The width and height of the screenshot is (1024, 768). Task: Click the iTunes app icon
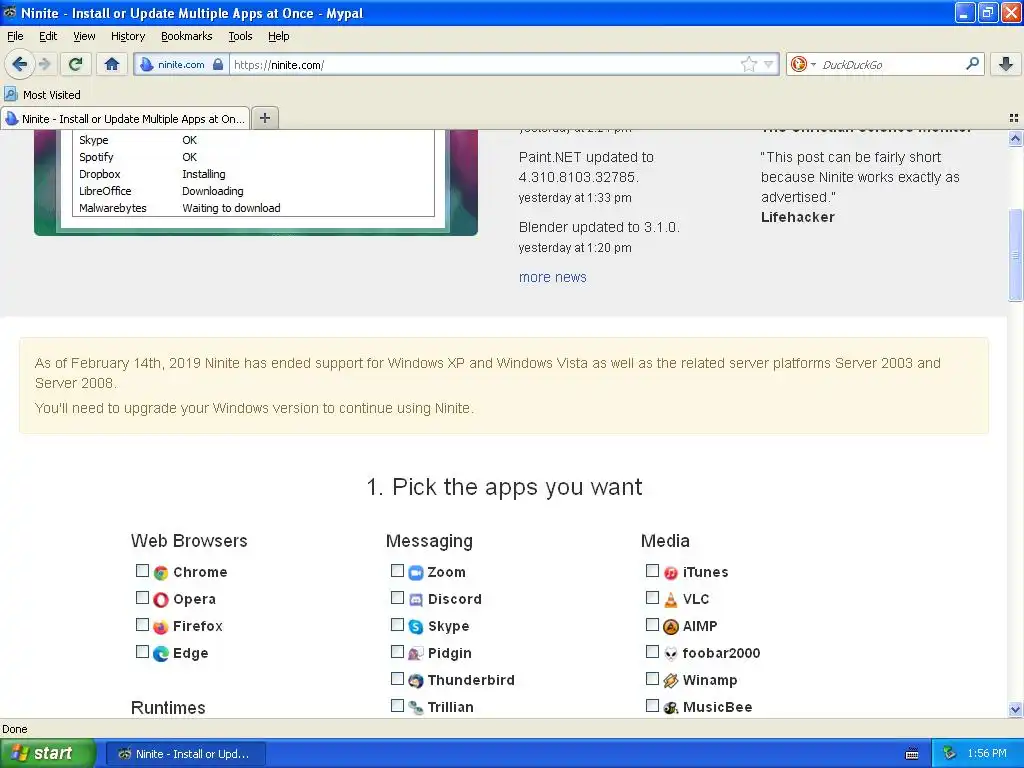click(x=671, y=573)
